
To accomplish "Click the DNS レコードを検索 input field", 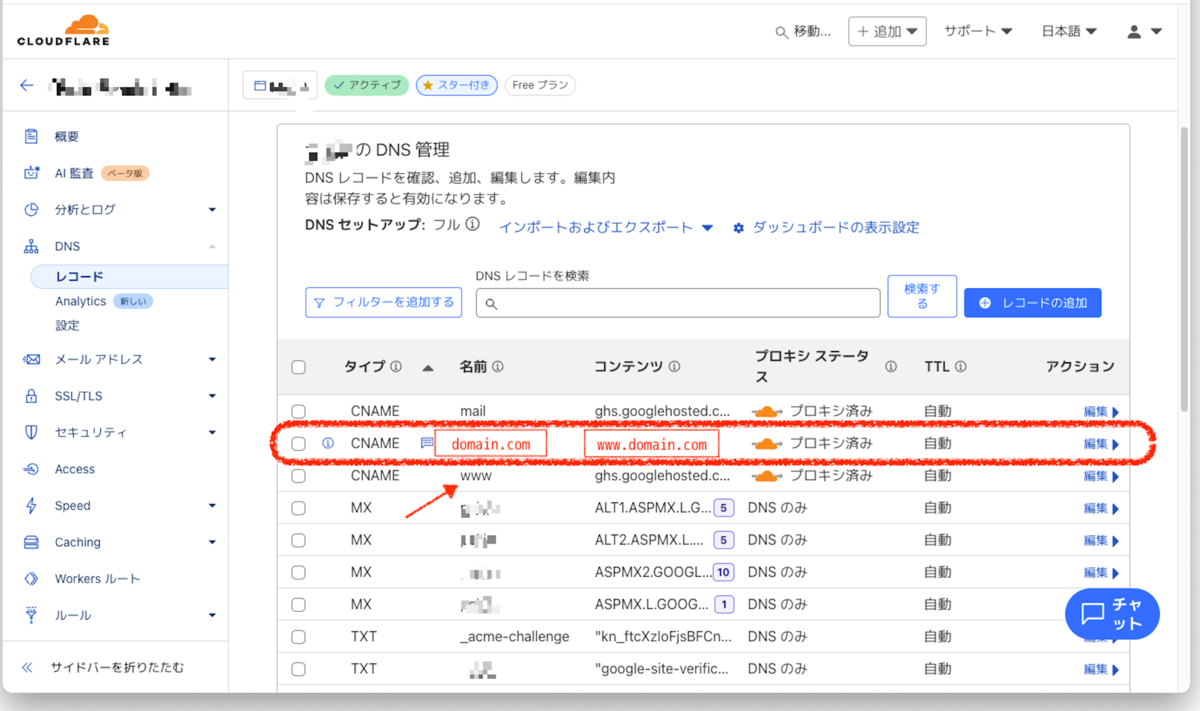I will point(678,303).
